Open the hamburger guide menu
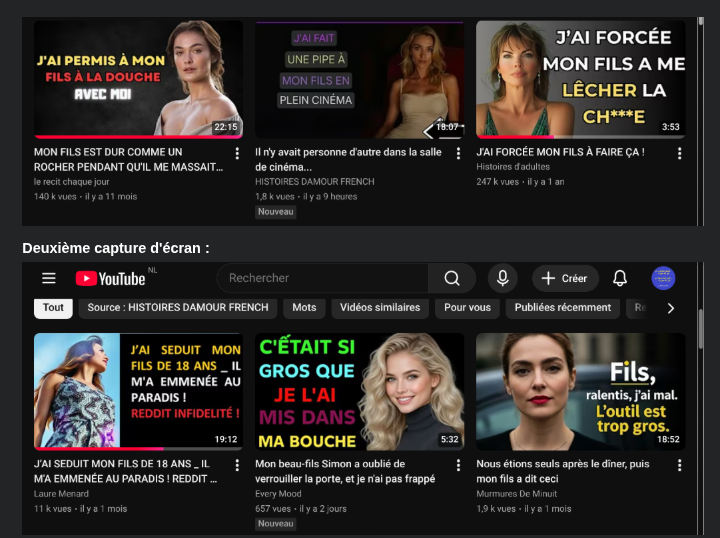720x538 pixels. pyautogui.click(x=49, y=278)
